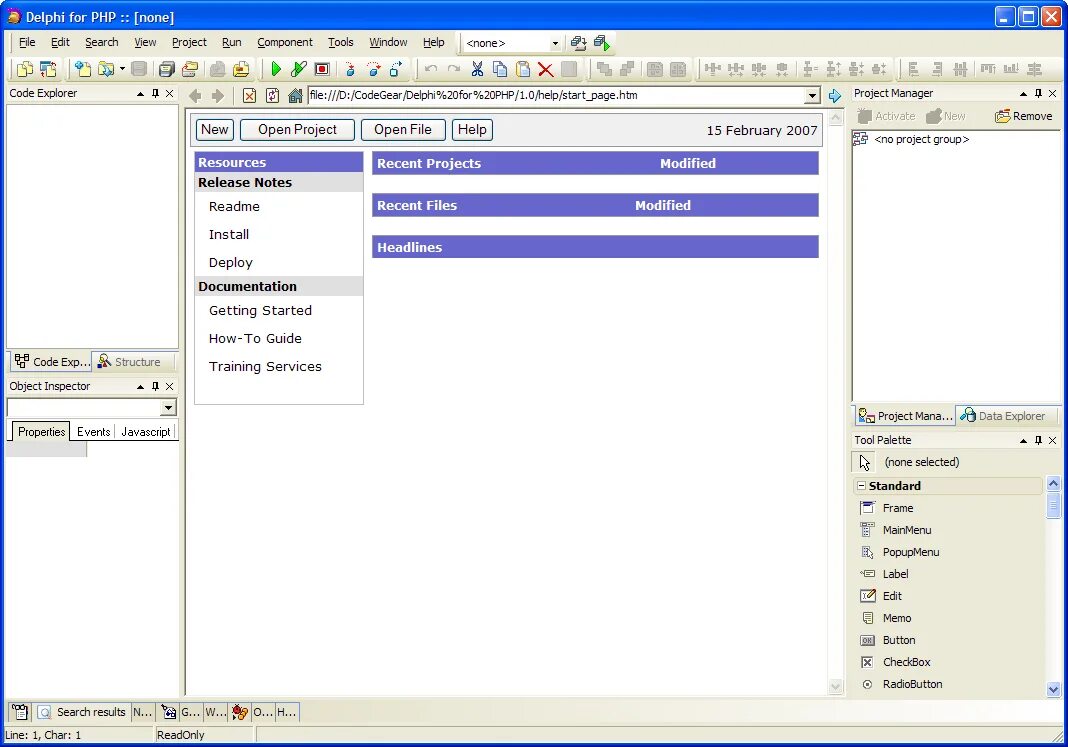
Task: Select the <no project group> tree item
Action: click(921, 140)
